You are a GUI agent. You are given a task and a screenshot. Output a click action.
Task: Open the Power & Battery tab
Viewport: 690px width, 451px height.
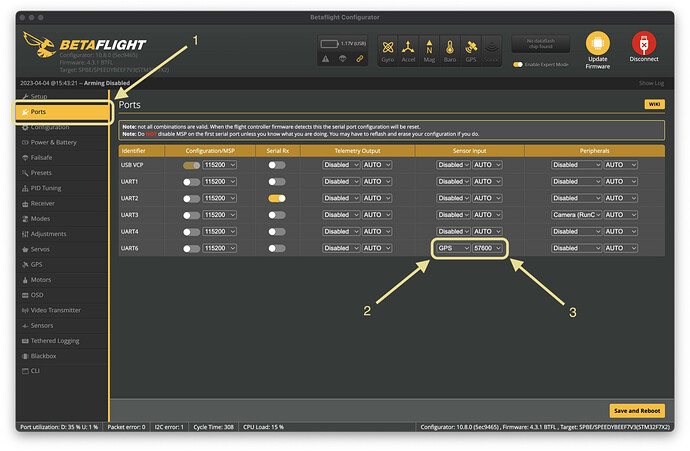point(62,143)
